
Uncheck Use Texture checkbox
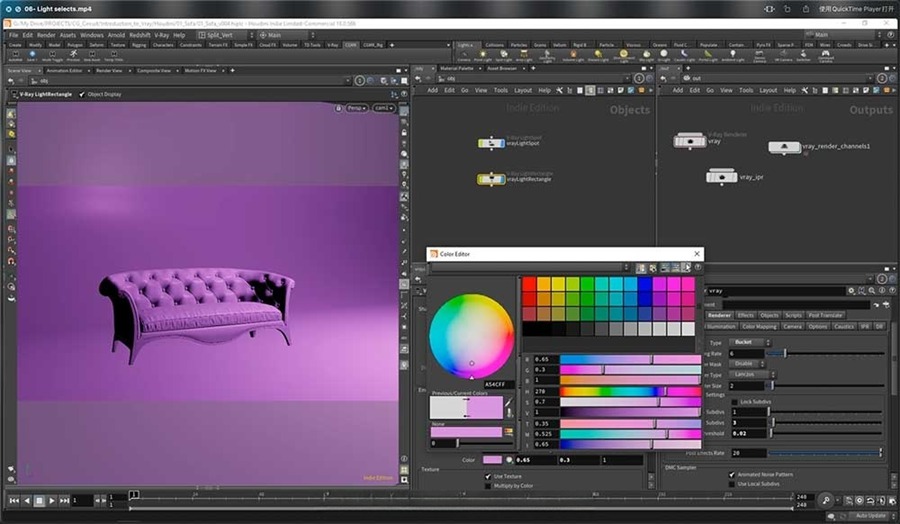pos(488,476)
